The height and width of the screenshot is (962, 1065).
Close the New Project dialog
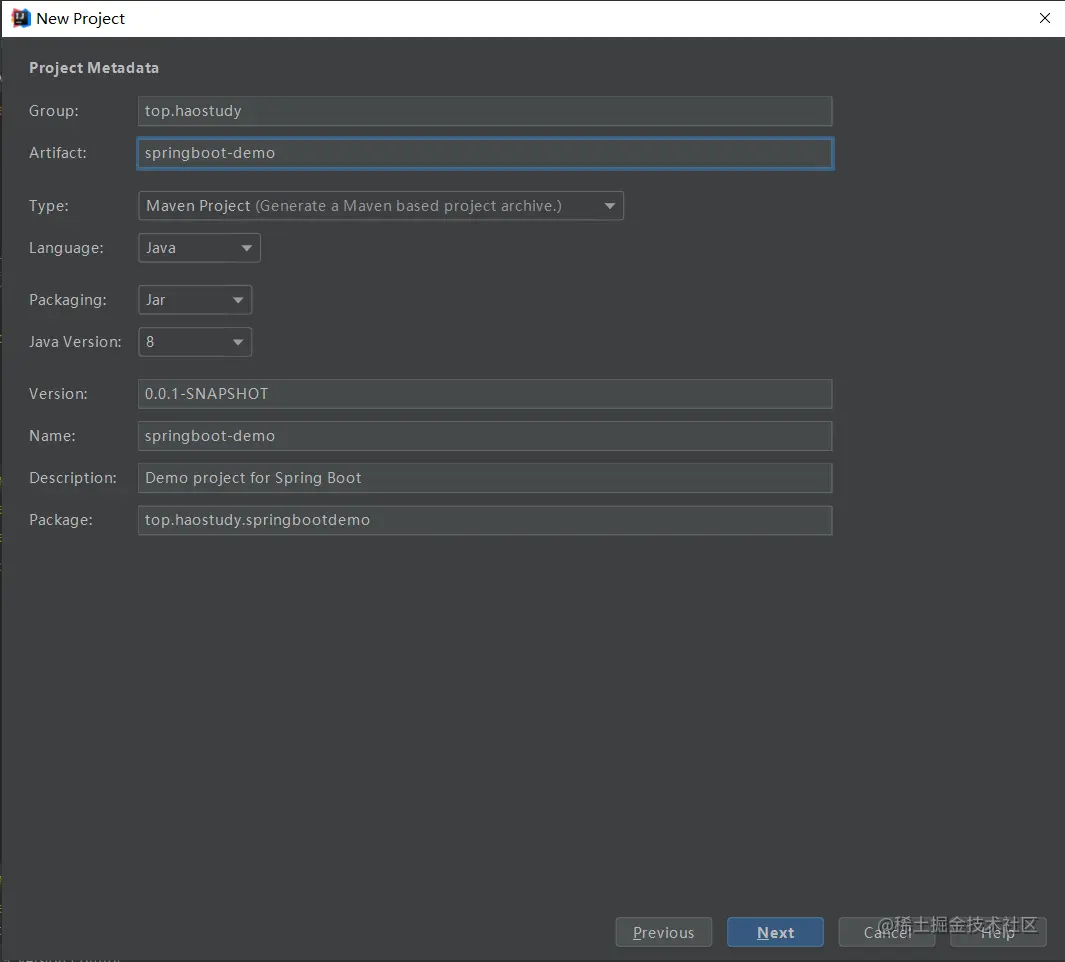pyautogui.click(x=1044, y=18)
